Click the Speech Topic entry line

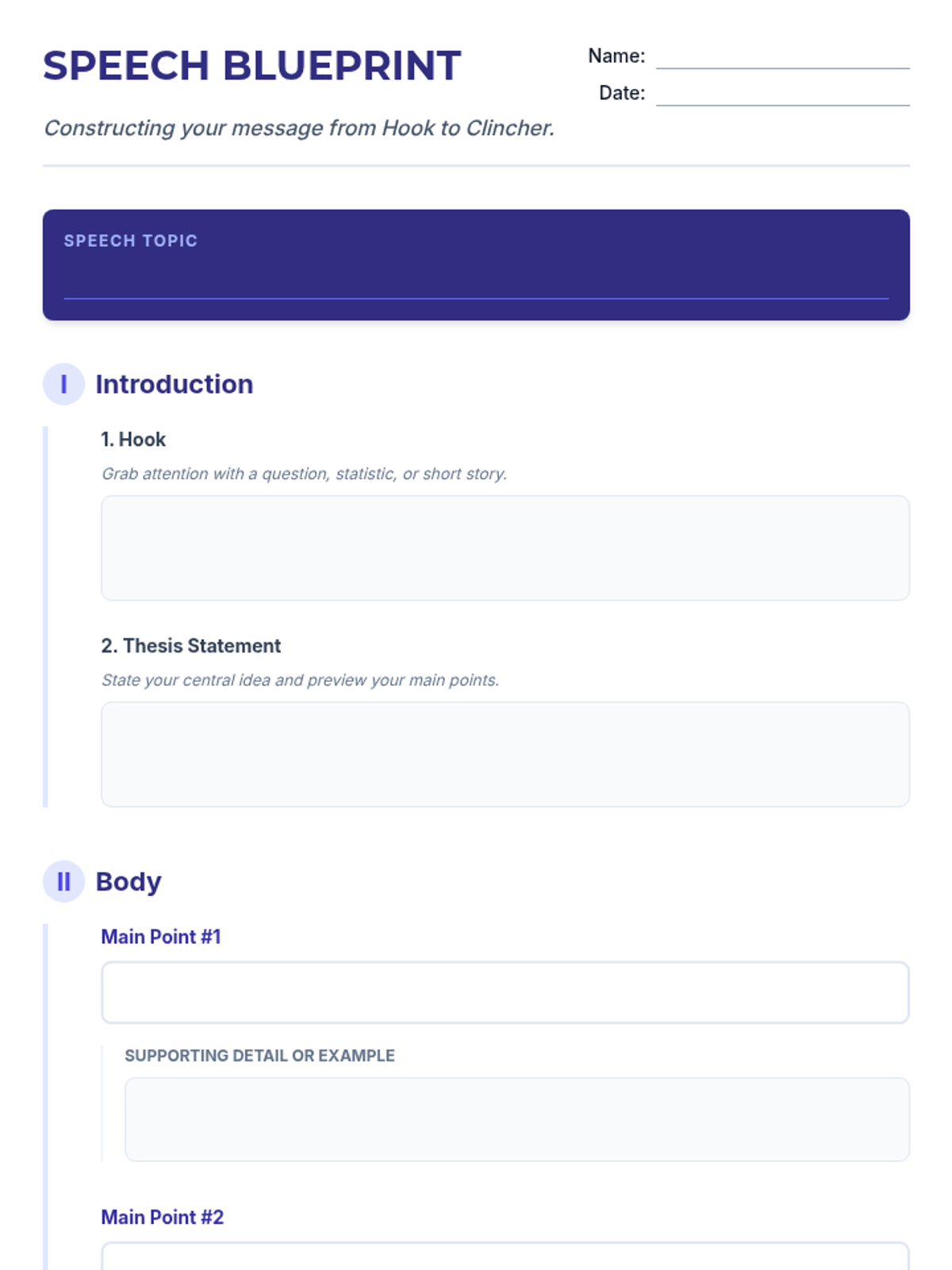tap(476, 286)
